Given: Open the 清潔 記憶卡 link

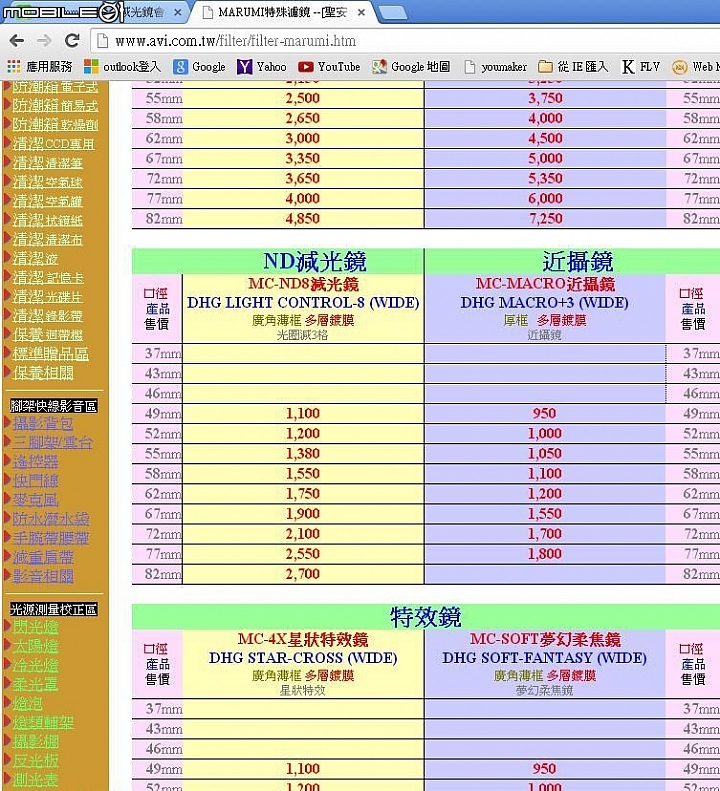Looking at the screenshot, I should click(x=48, y=277).
